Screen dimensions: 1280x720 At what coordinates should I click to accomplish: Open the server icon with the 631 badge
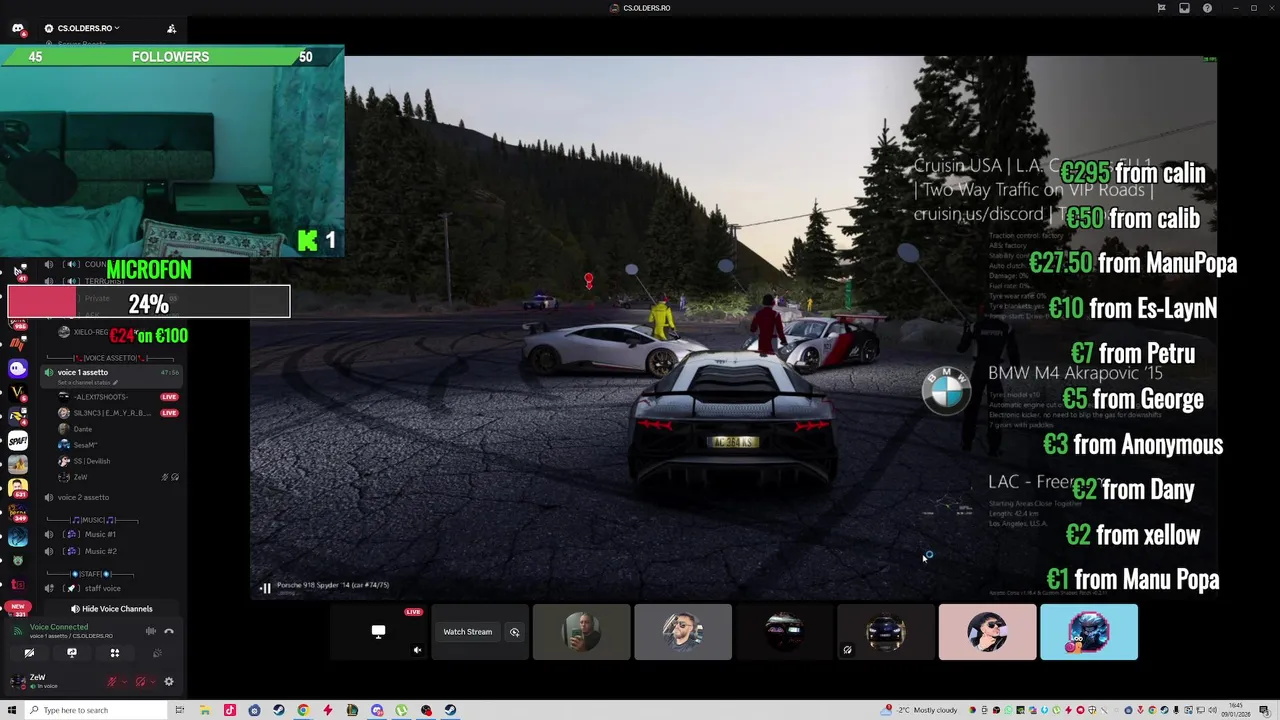tap(17, 488)
